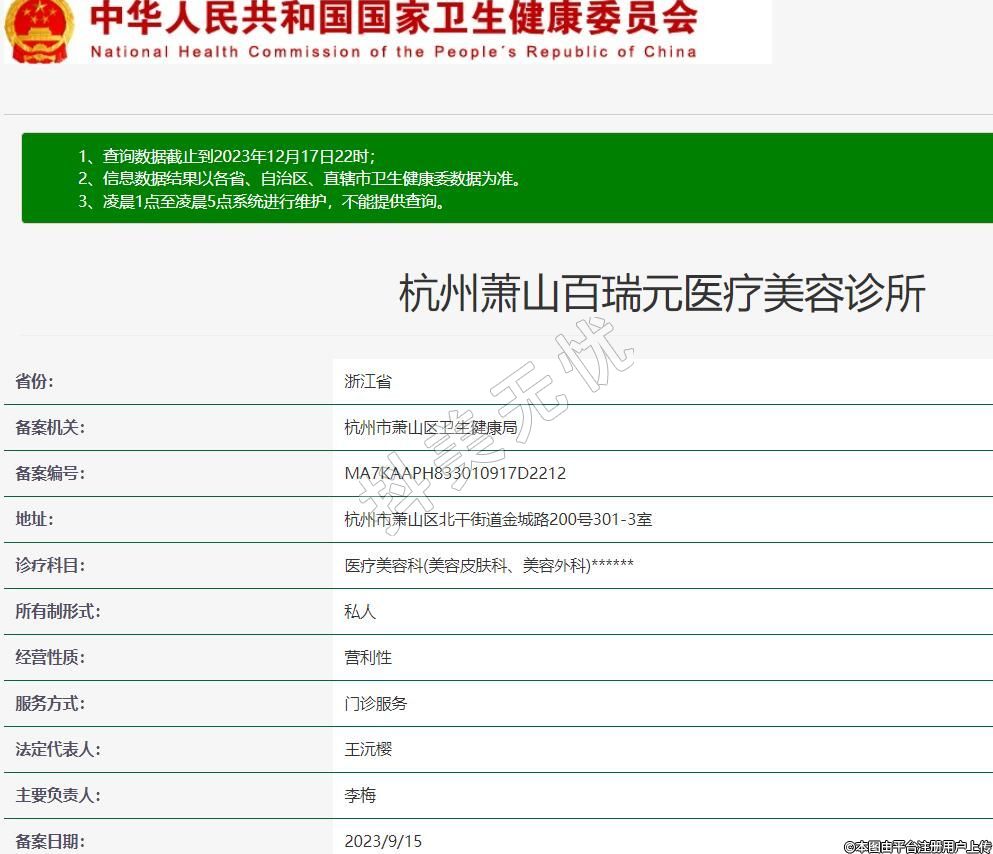Click the registration number MA7KAAPH833010917D2212
Screen dimensions: 993x854
[x=455, y=473]
